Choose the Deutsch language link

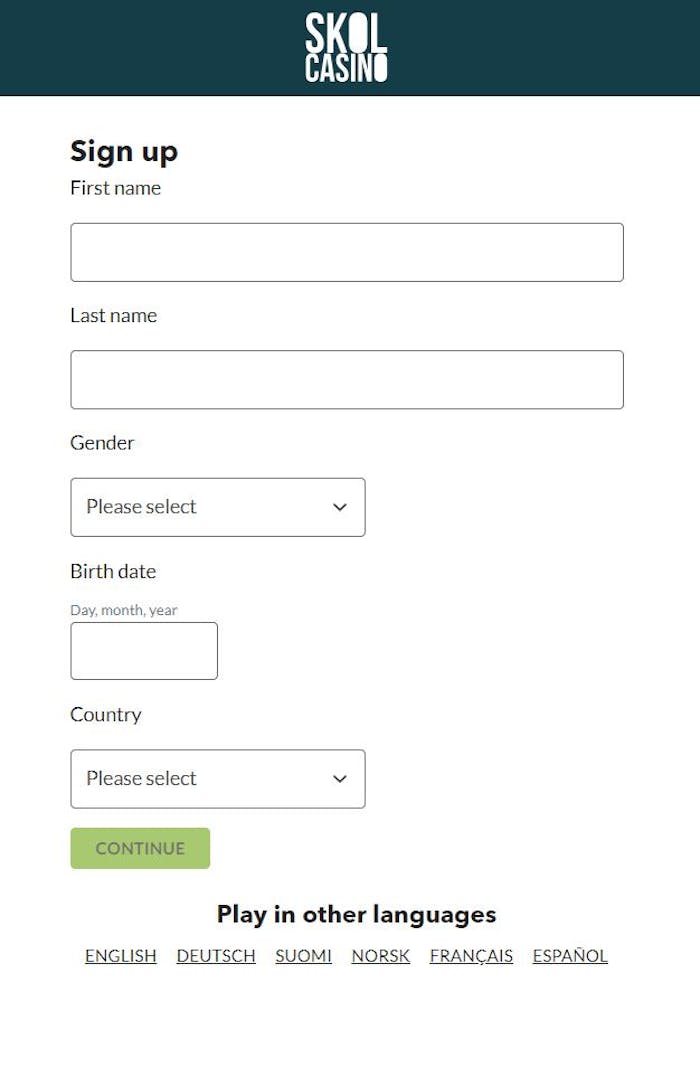(216, 956)
